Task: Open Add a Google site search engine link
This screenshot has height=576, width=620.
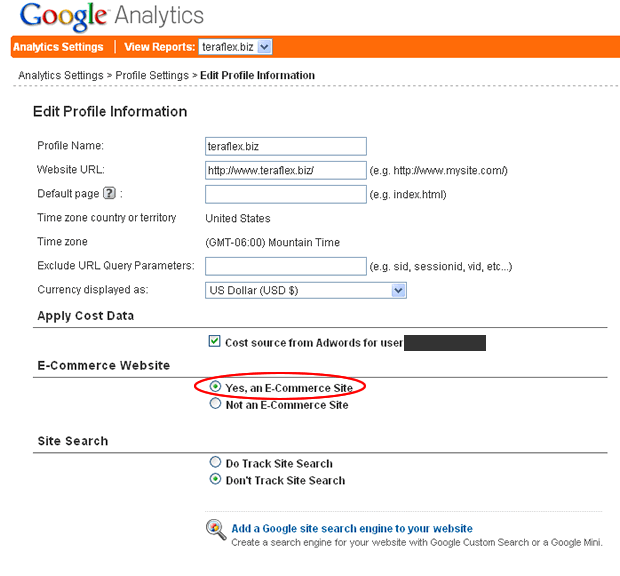Action: click(x=351, y=528)
